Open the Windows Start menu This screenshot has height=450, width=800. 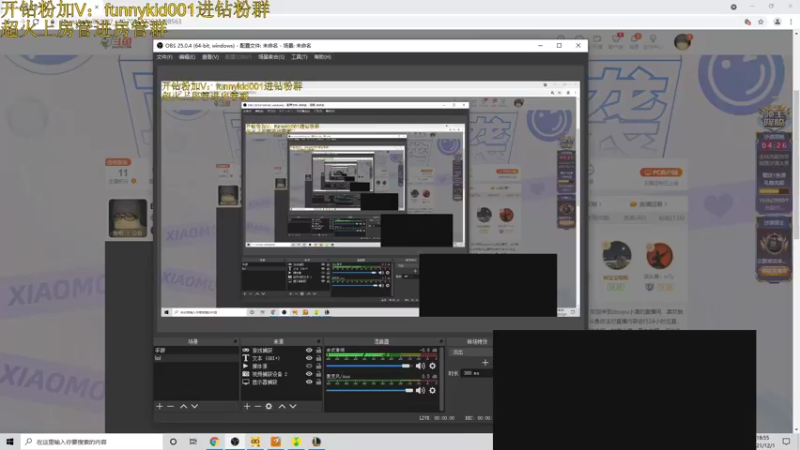(10, 441)
